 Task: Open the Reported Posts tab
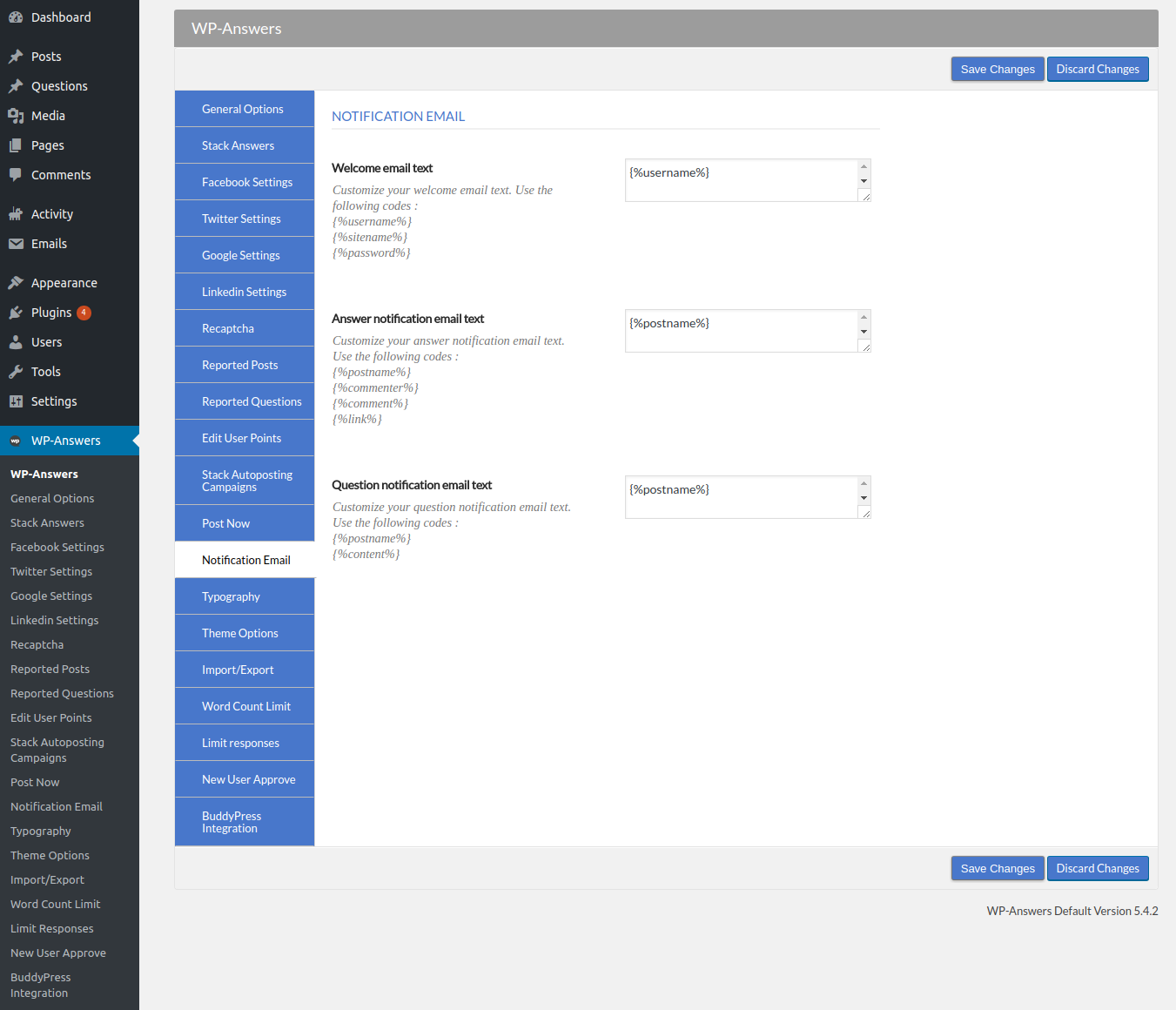click(x=245, y=365)
